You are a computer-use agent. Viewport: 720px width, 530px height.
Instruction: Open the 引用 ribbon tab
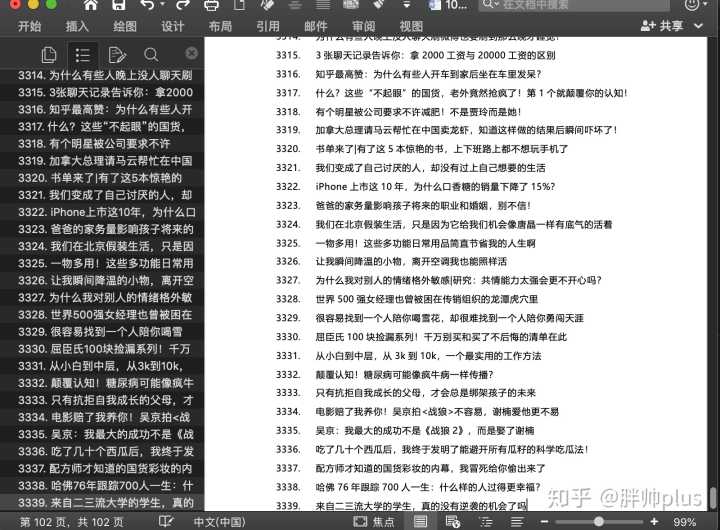[268, 26]
